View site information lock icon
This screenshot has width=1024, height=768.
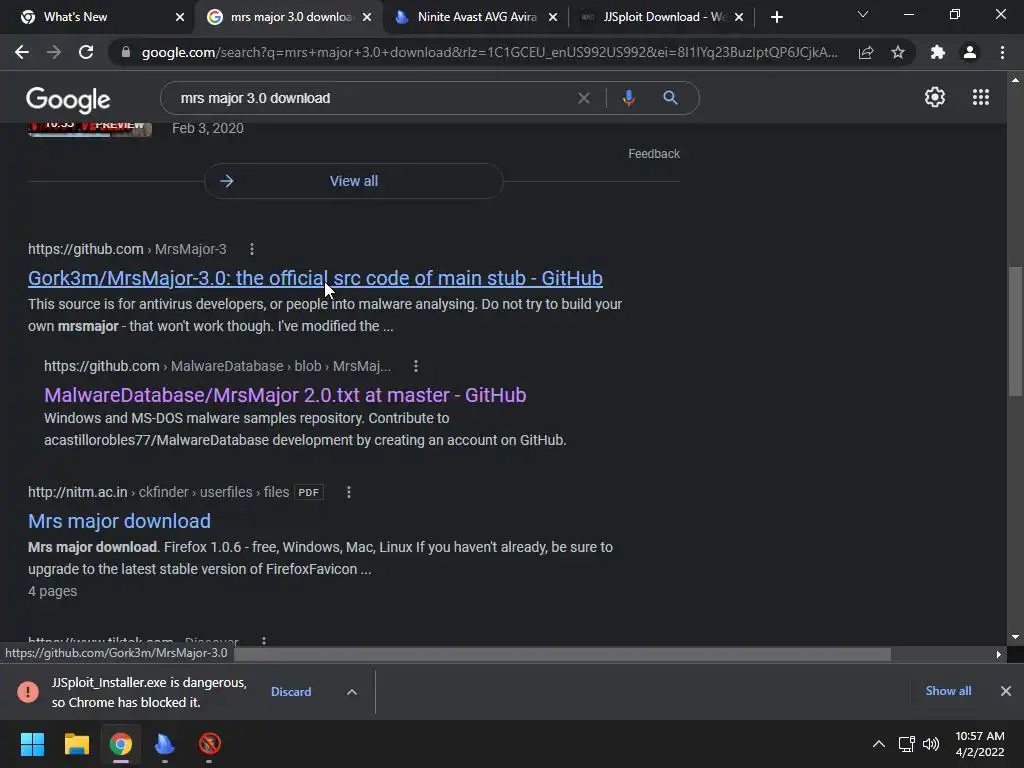pos(126,52)
